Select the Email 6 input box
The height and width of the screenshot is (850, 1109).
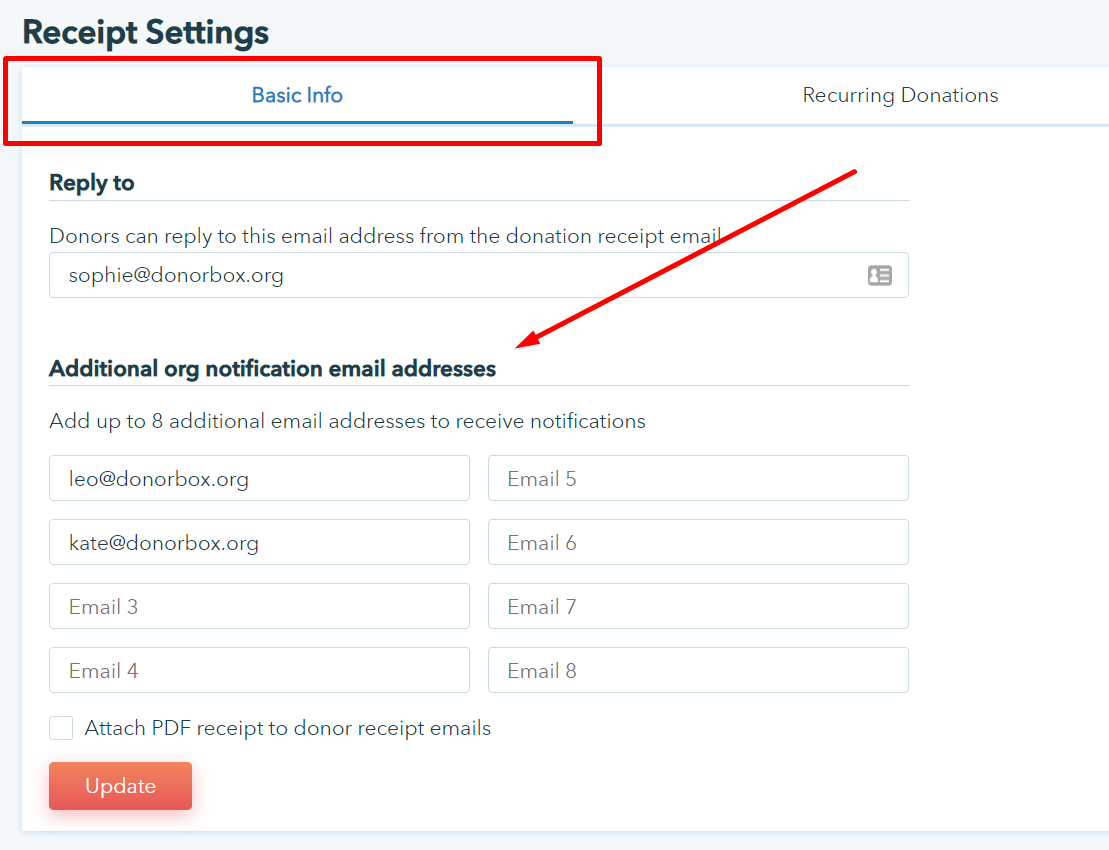(698, 542)
